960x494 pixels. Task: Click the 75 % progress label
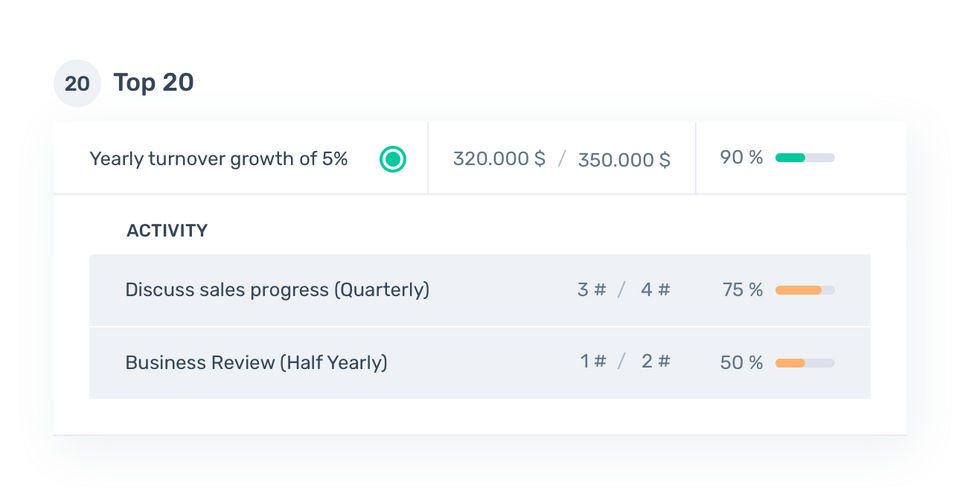pyautogui.click(x=742, y=290)
